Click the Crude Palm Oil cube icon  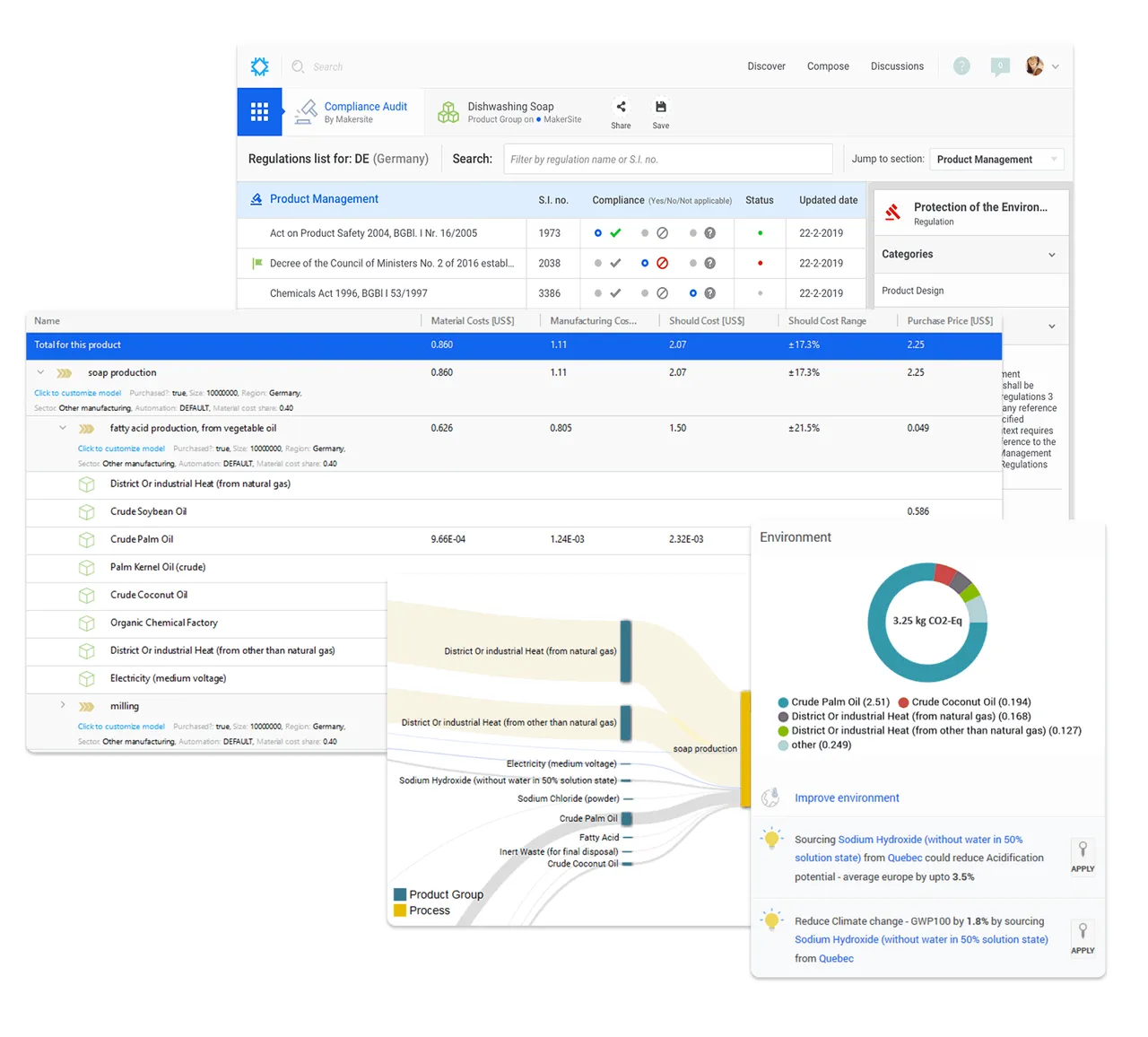coord(87,540)
